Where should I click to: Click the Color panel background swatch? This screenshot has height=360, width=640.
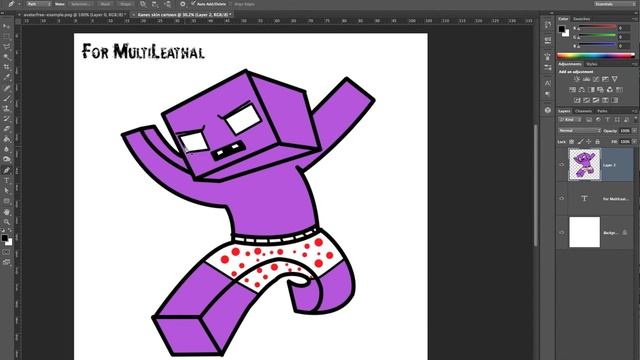pos(566,33)
